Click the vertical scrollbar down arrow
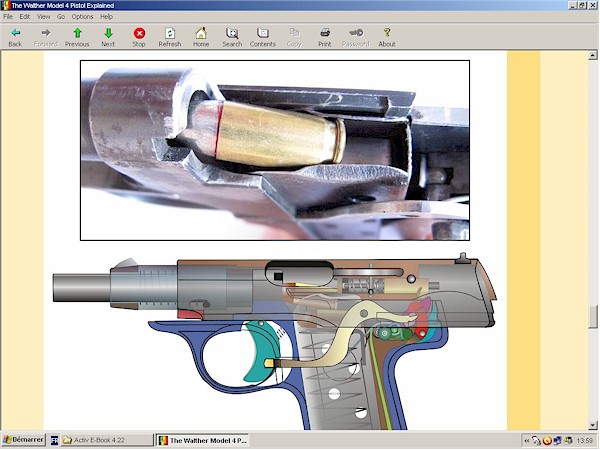The height and width of the screenshot is (450, 600). coord(593,425)
